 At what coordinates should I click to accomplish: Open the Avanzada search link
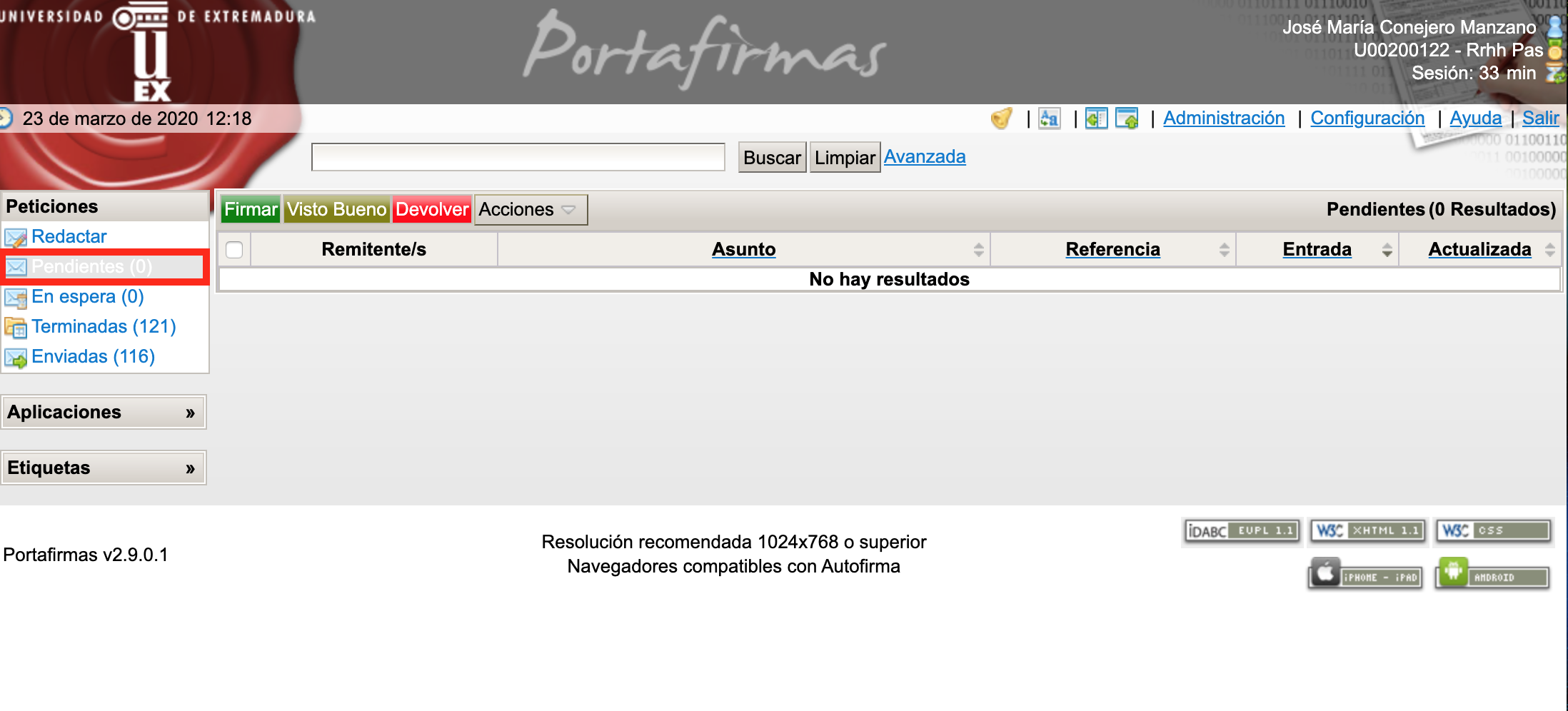coord(924,157)
